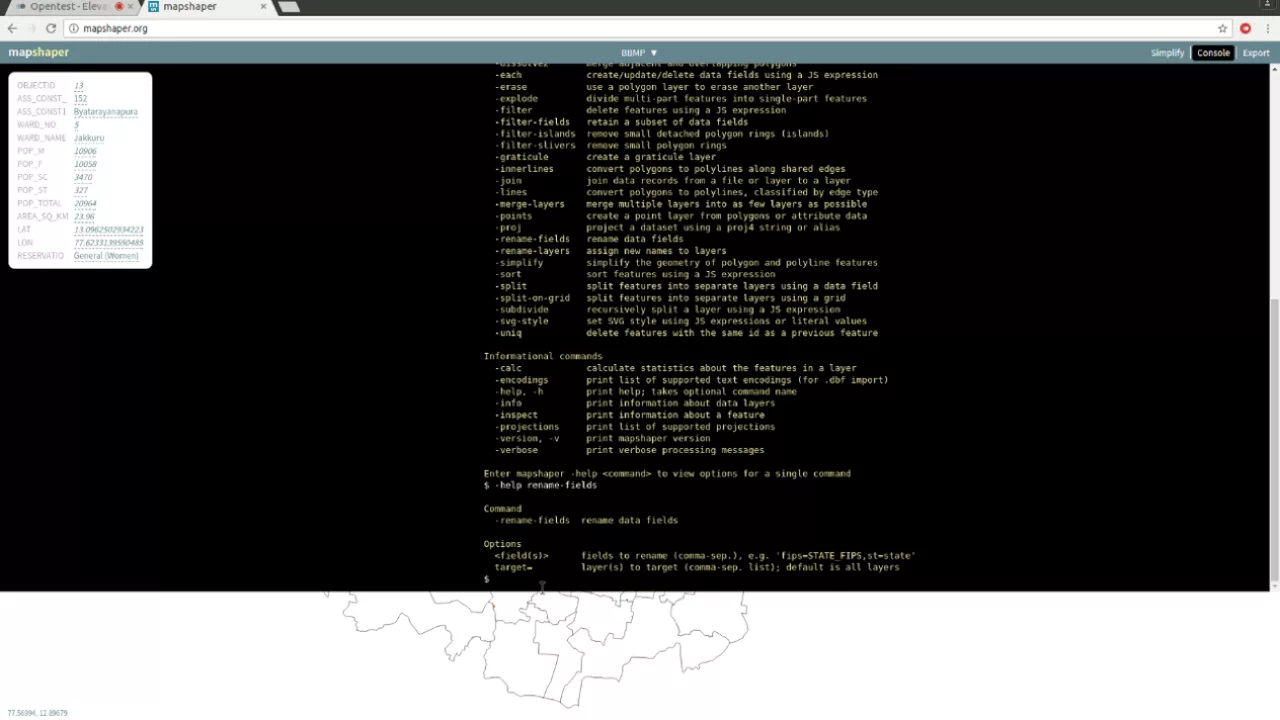
Task: Click the browser forward arrow
Action: tap(31, 28)
